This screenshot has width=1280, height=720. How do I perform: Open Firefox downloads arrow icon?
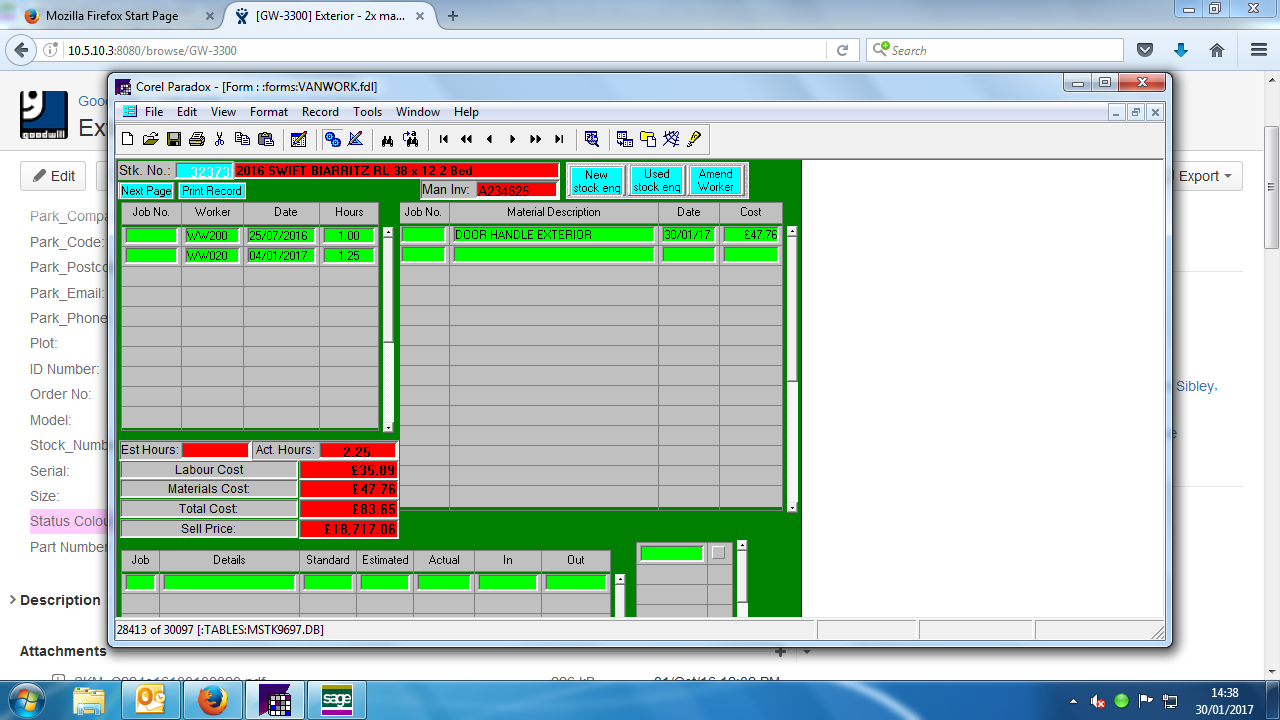(1181, 50)
